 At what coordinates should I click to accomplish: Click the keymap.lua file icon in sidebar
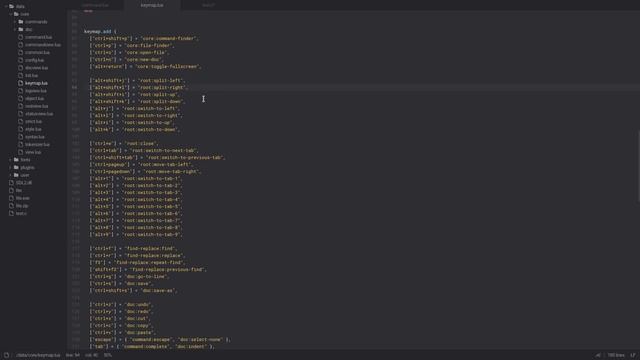click(x=20, y=83)
